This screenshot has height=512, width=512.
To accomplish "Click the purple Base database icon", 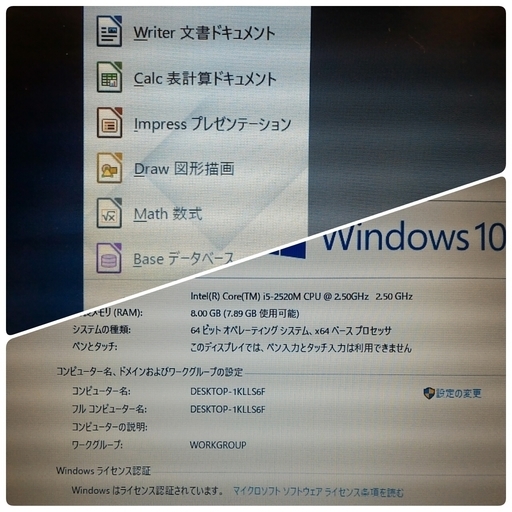I will (109, 258).
